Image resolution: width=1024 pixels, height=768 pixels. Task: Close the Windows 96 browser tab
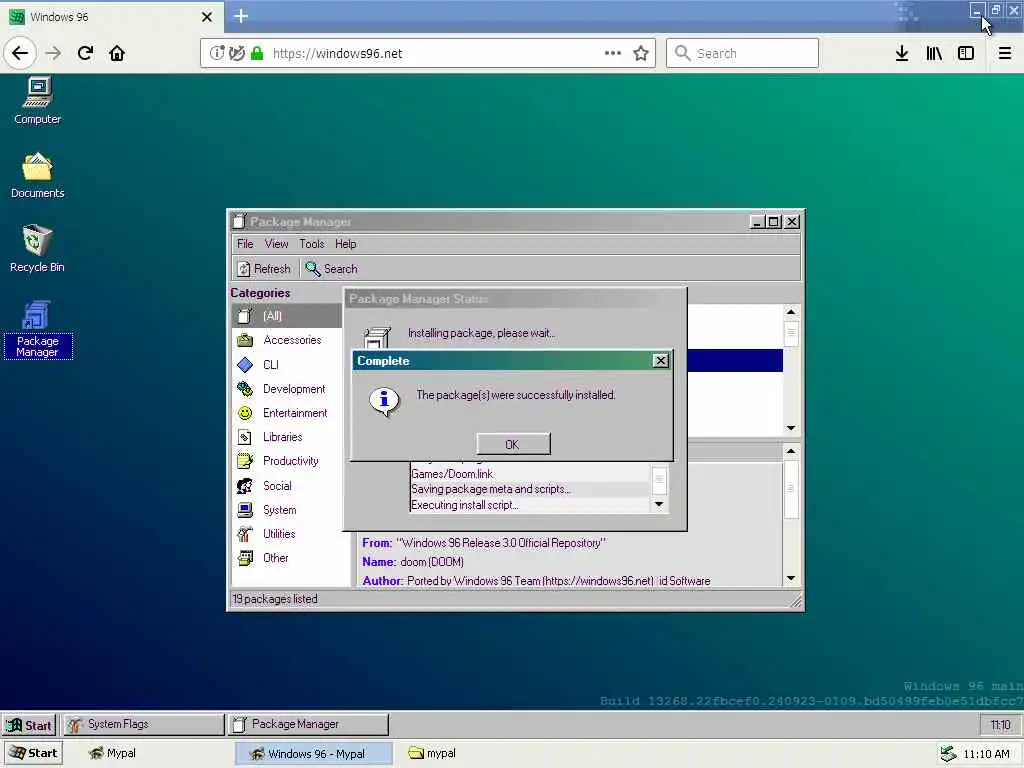[207, 17]
